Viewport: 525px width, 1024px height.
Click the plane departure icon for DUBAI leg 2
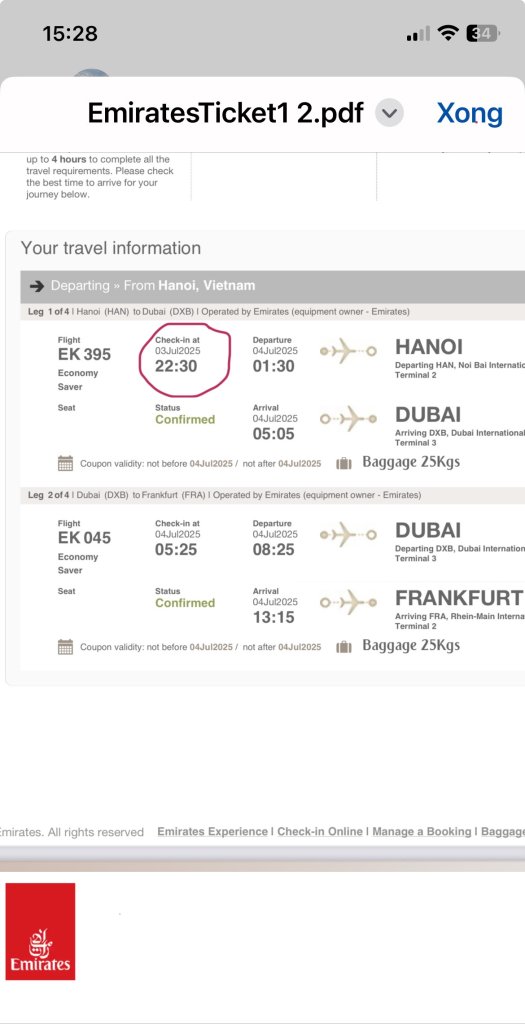click(x=348, y=535)
